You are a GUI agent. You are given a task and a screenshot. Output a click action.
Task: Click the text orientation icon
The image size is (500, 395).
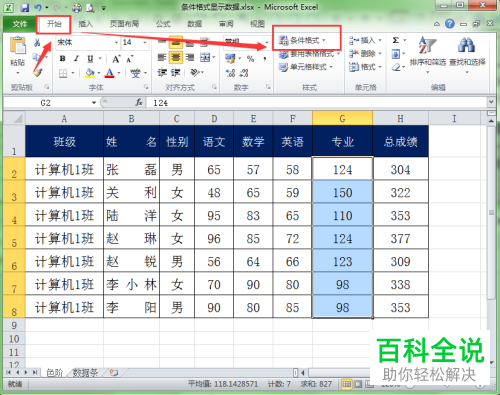(x=194, y=73)
